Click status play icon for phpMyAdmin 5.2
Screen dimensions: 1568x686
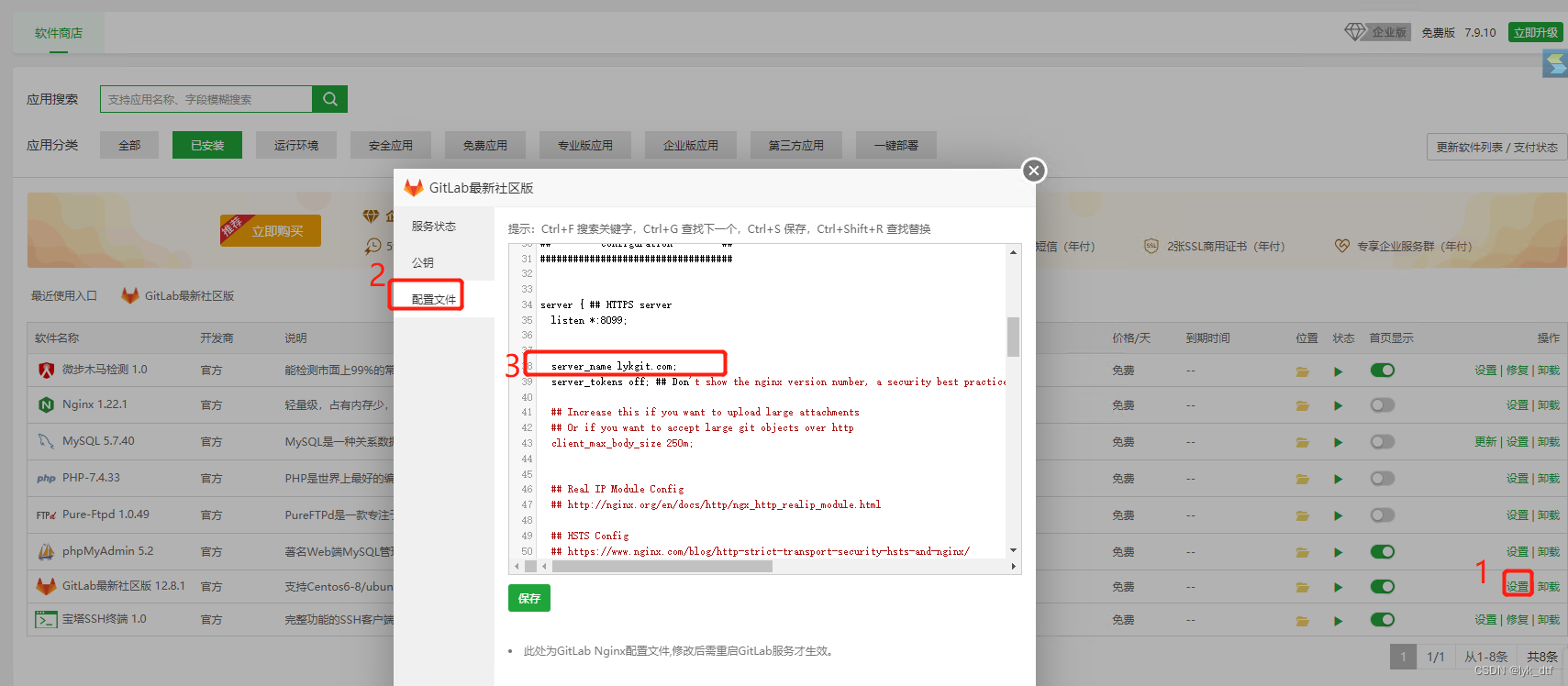pyautogui.click(x=1339, y=553)
